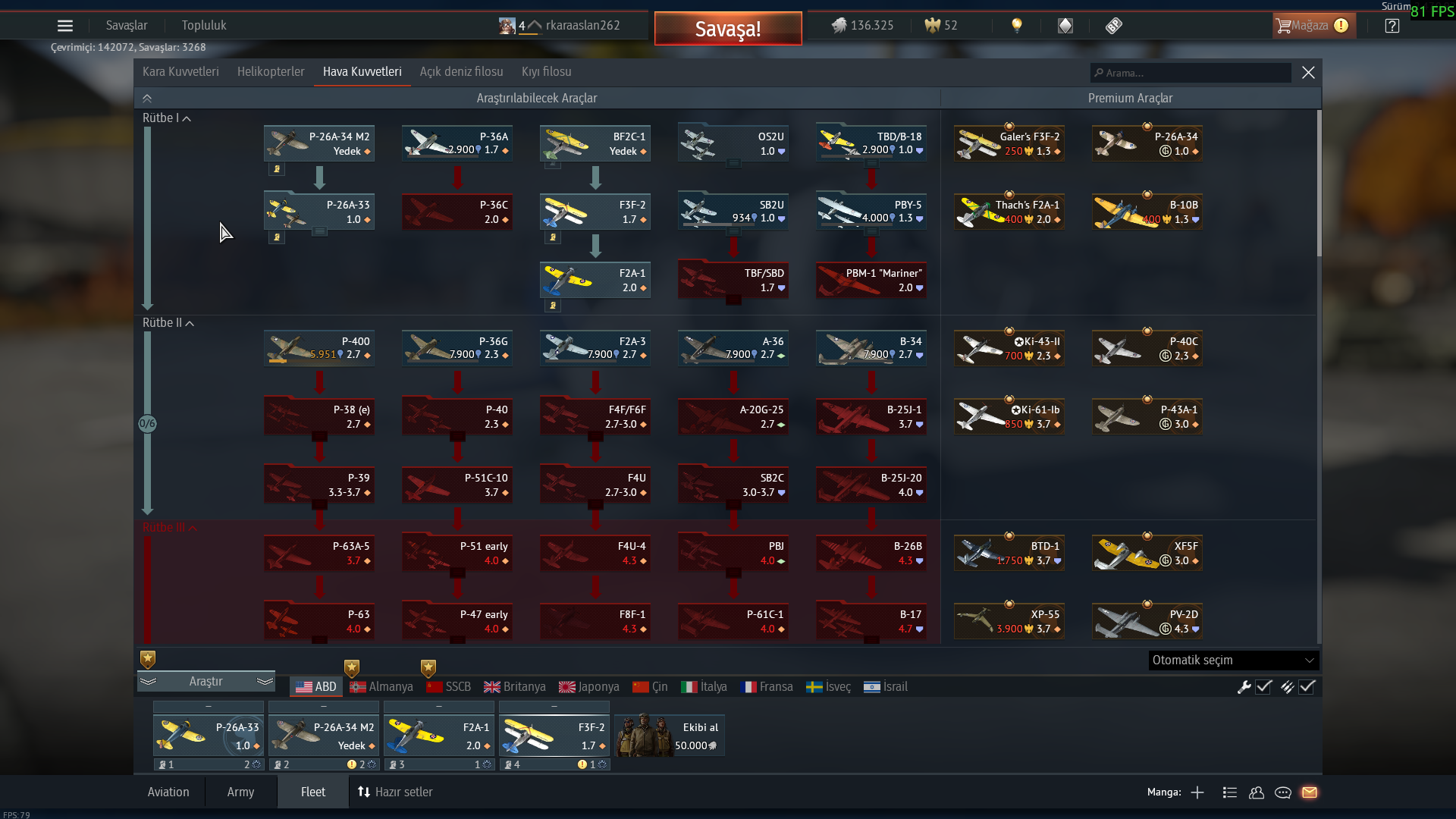Screen dimensions: 1456x819
Task: Open the diamond-shaped icon in top bar
Action: [x=1065, y=26]
